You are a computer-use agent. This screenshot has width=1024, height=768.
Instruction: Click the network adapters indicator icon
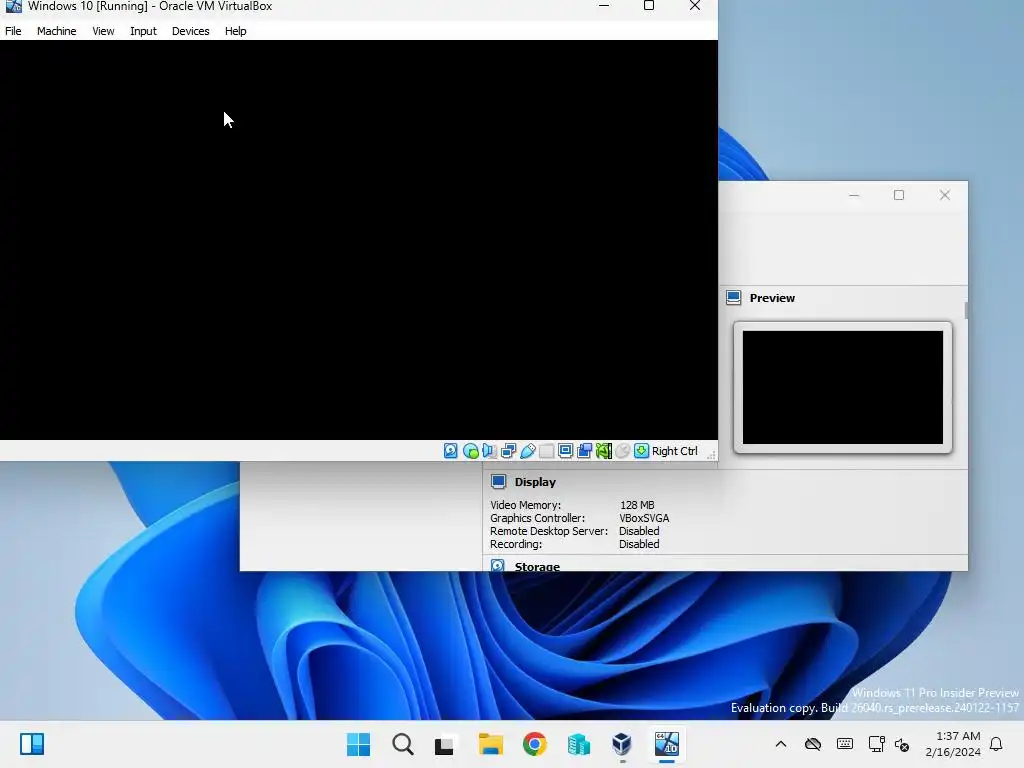pyautogui.click(x=508, y=451)
